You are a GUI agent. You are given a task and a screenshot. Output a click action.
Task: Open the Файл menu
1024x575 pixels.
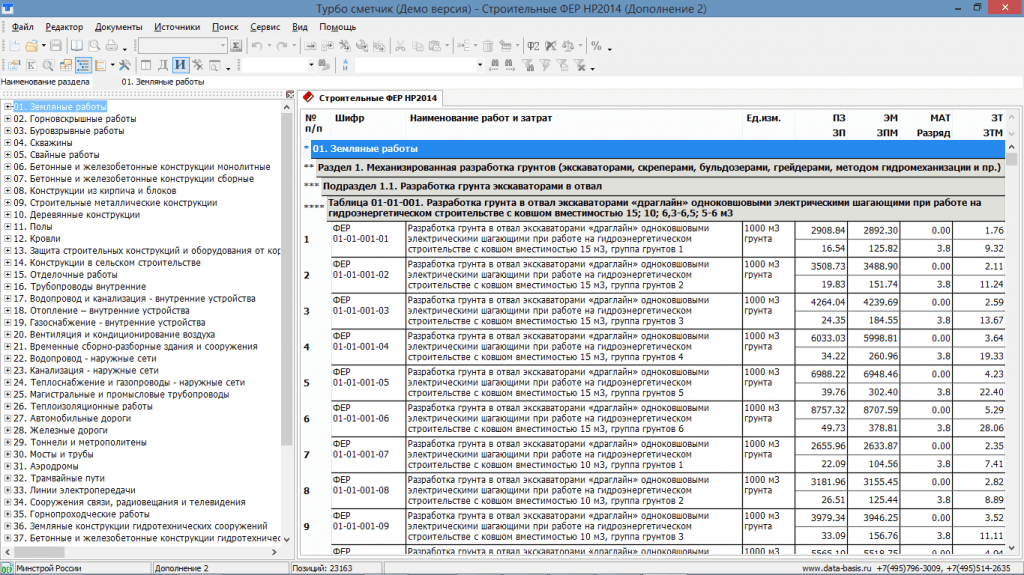[x=22, y=27]
